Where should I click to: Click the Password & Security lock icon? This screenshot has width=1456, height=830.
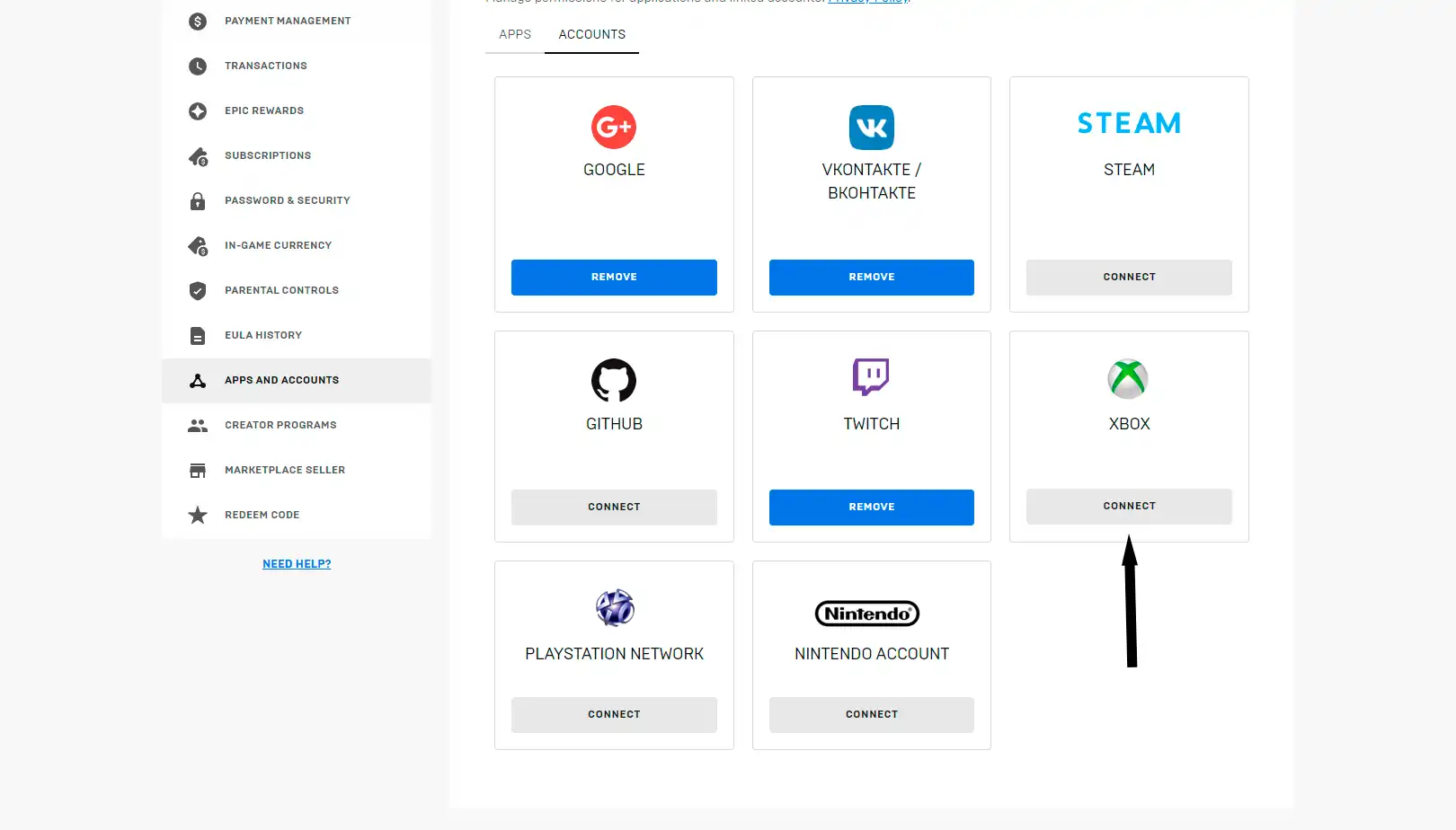point(198,200)
